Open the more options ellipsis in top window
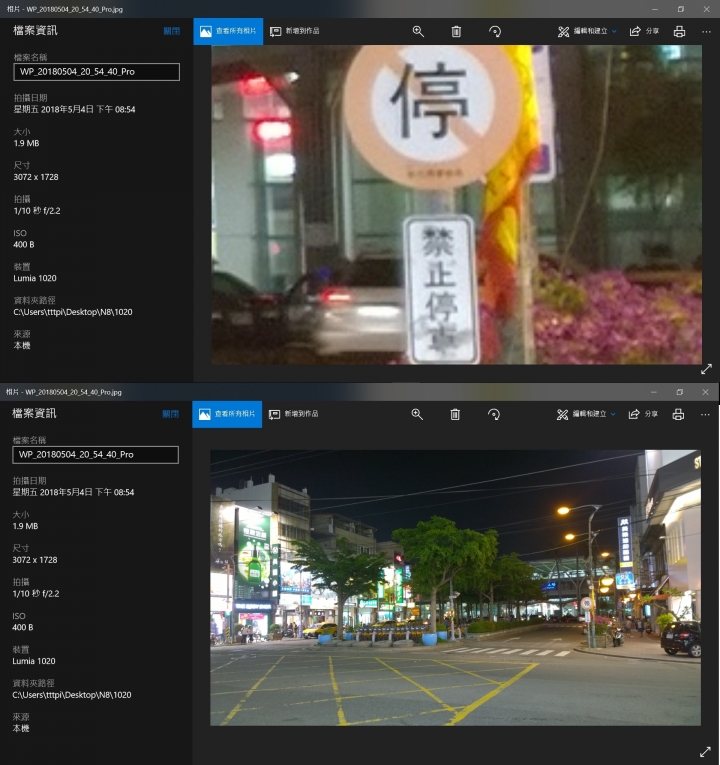 click(x=706, y=31)
